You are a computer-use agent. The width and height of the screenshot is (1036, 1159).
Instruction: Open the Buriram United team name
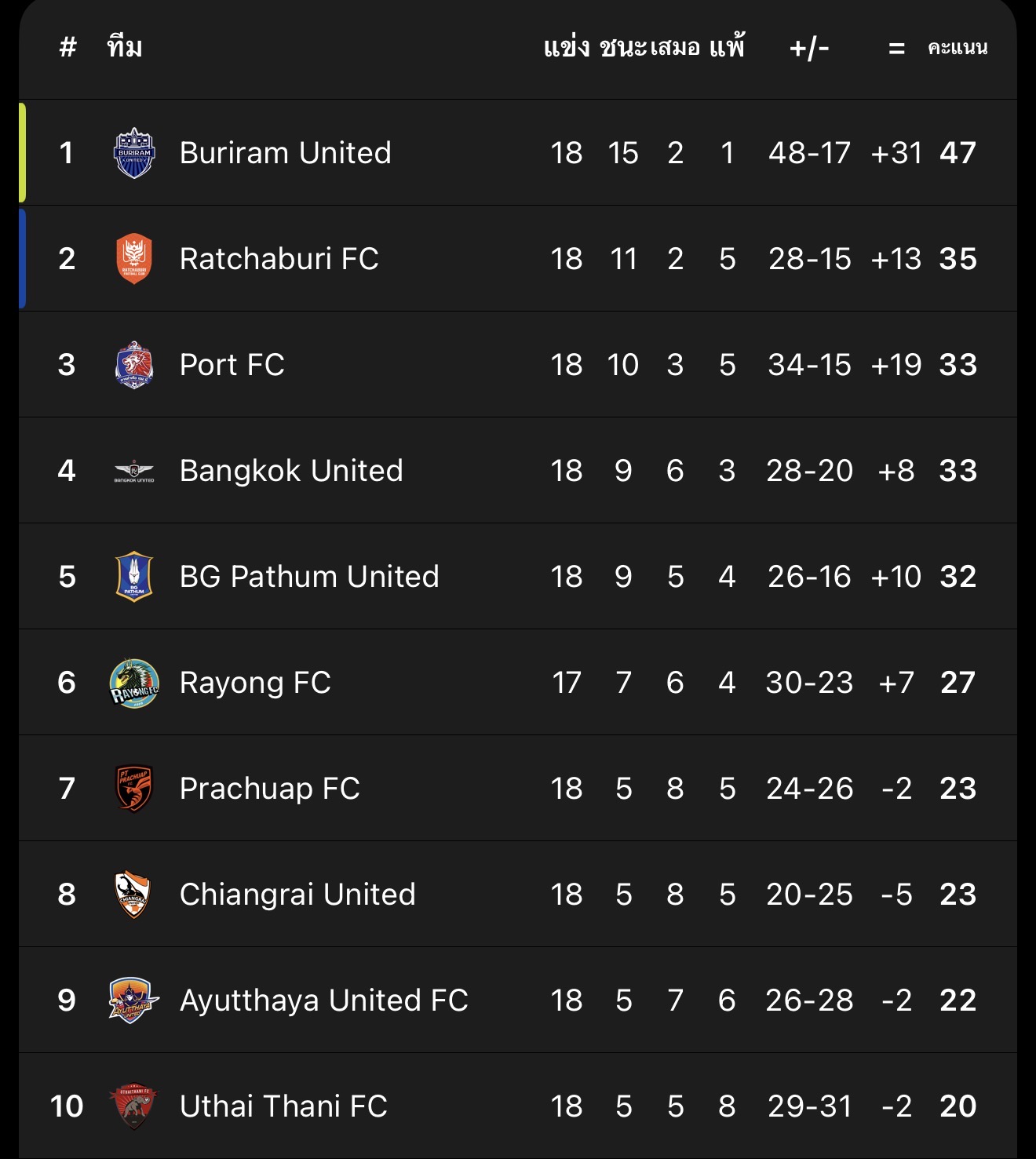[x=285, y=153]
